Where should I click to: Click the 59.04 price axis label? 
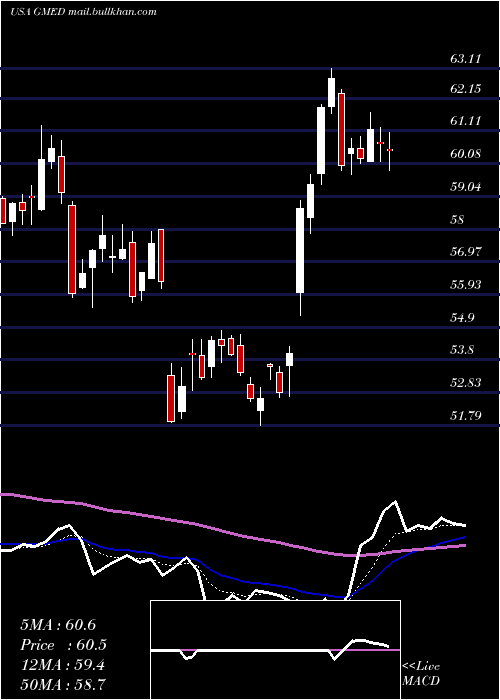tap(465, 187)
